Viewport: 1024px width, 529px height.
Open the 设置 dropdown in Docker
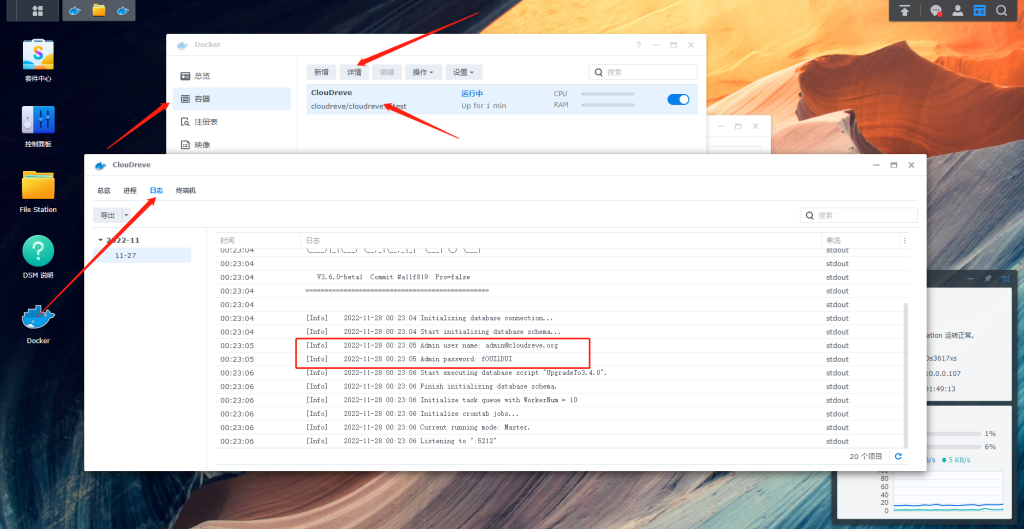click(x=464, y=72)
